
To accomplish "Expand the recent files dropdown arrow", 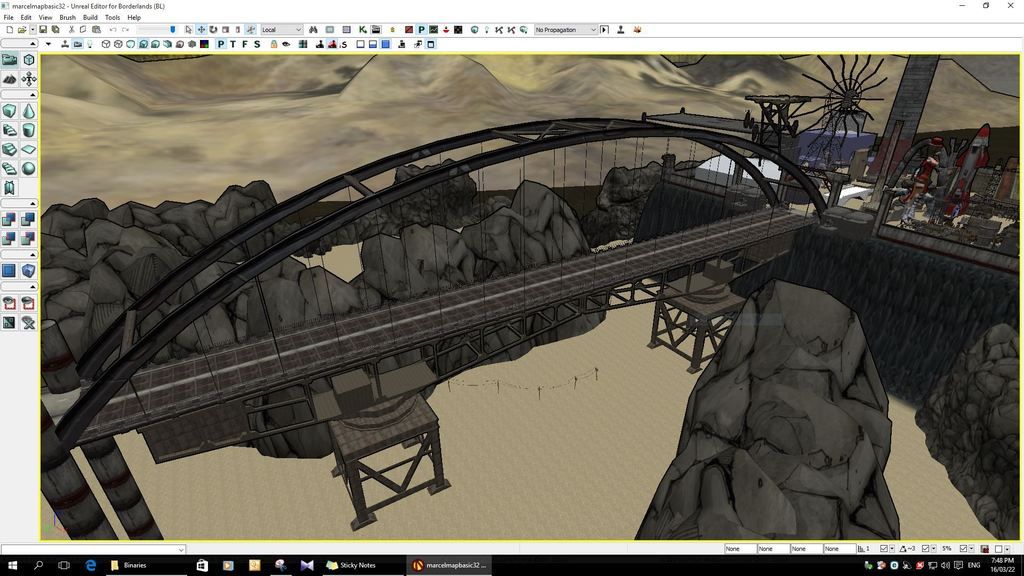I will 33,29.
